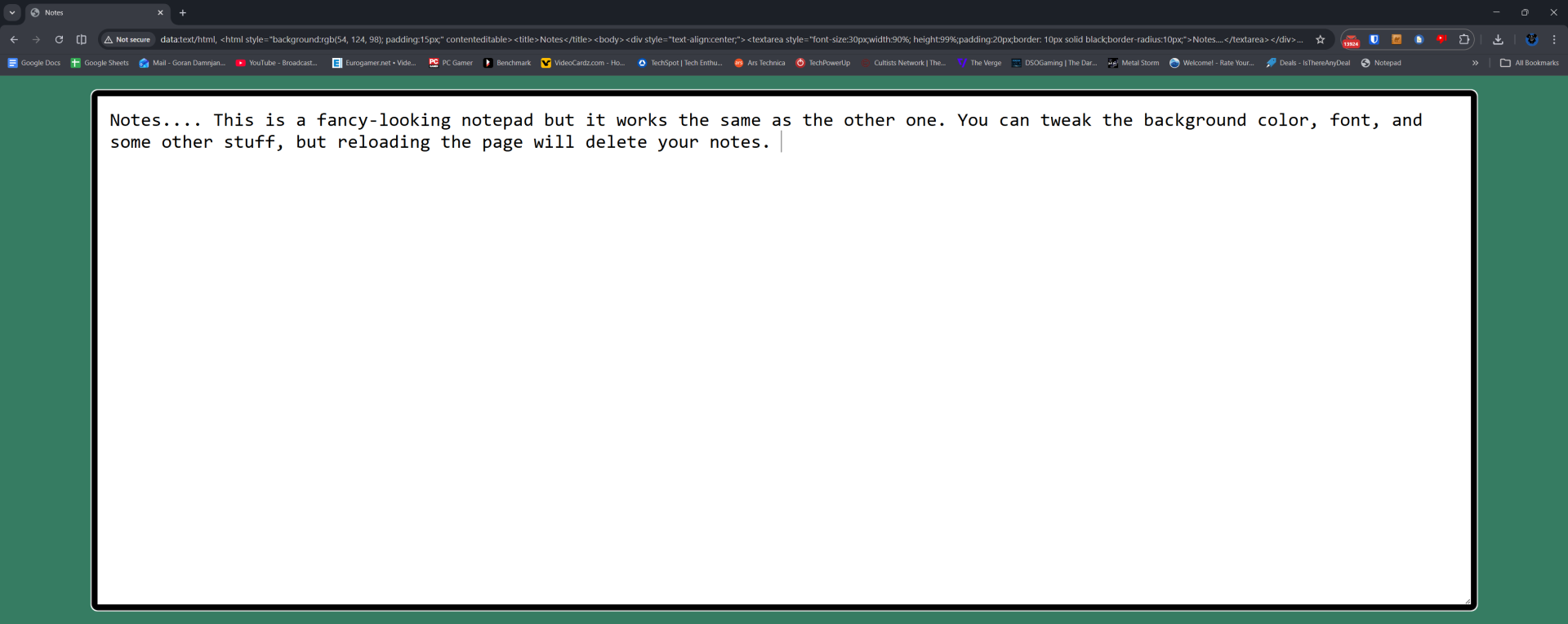Screen dimensions: 1568x624
Task: Open the mail checker extension with red badge
Action: coord(1352,39)
